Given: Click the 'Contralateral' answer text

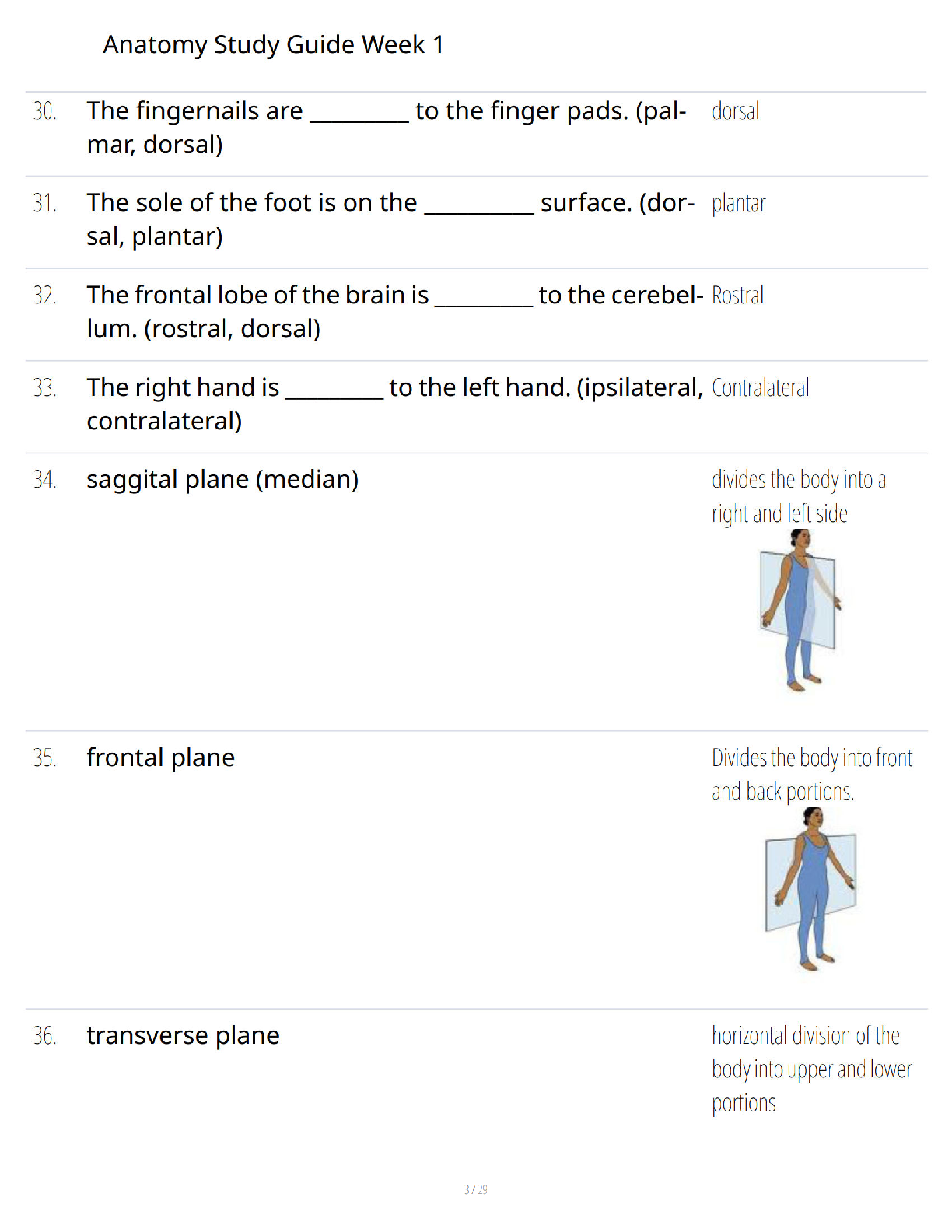Looking at the screenshot, I should coord(760,387).
